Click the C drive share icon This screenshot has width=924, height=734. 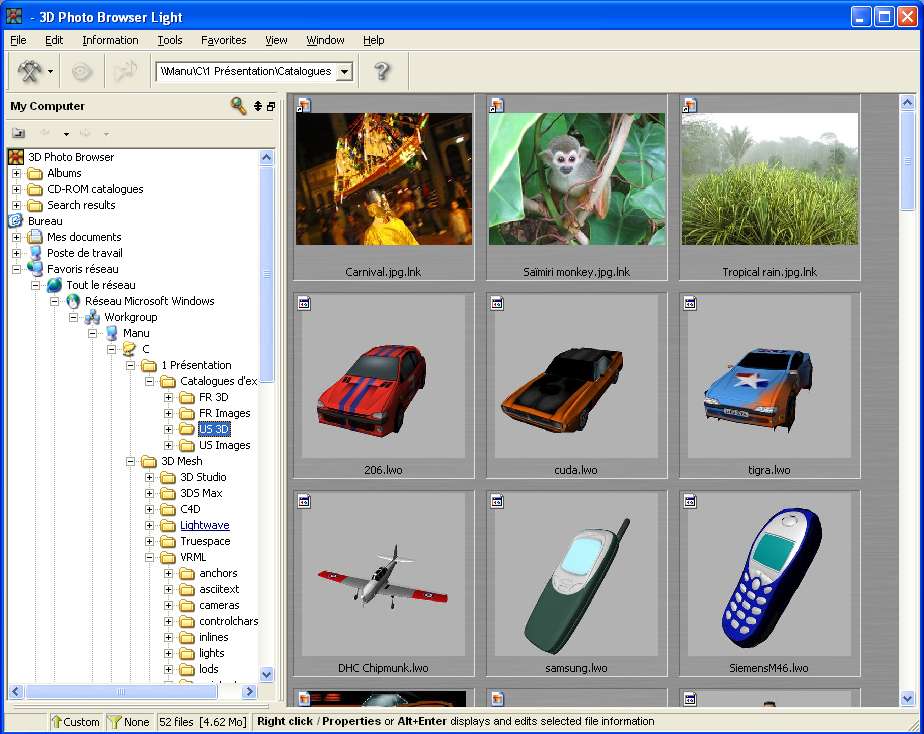130,349
